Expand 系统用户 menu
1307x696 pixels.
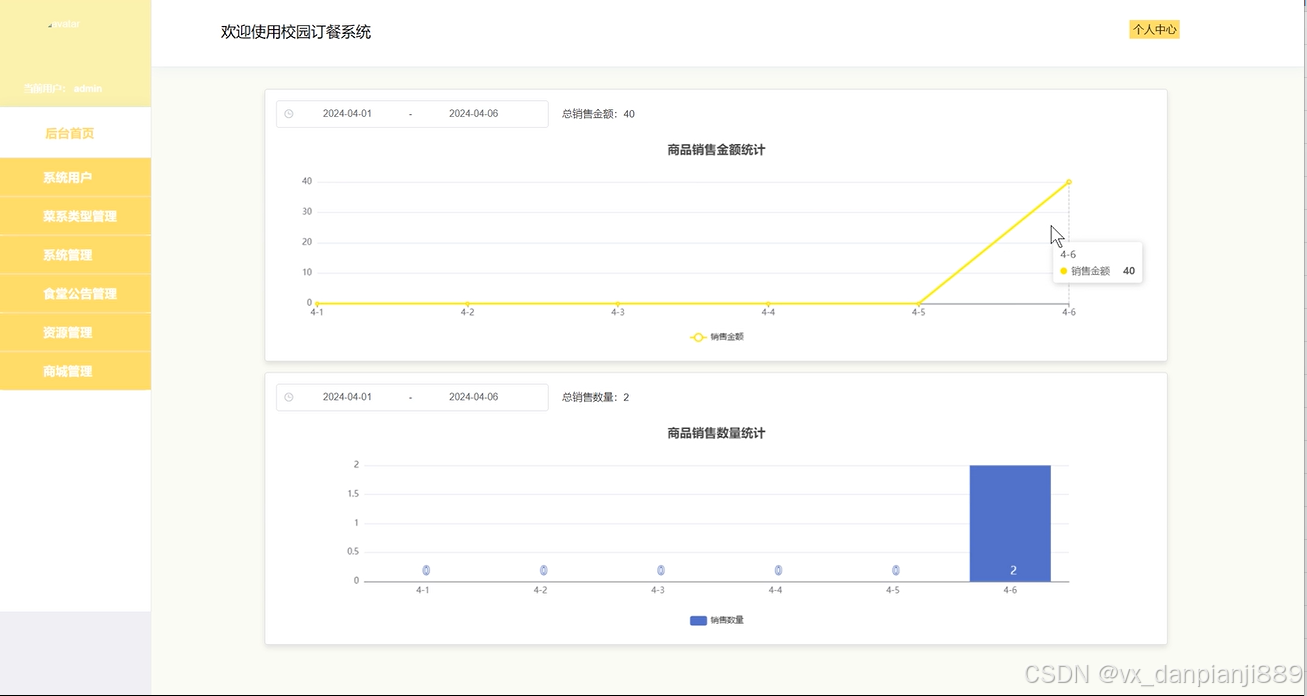pos(75,178)
